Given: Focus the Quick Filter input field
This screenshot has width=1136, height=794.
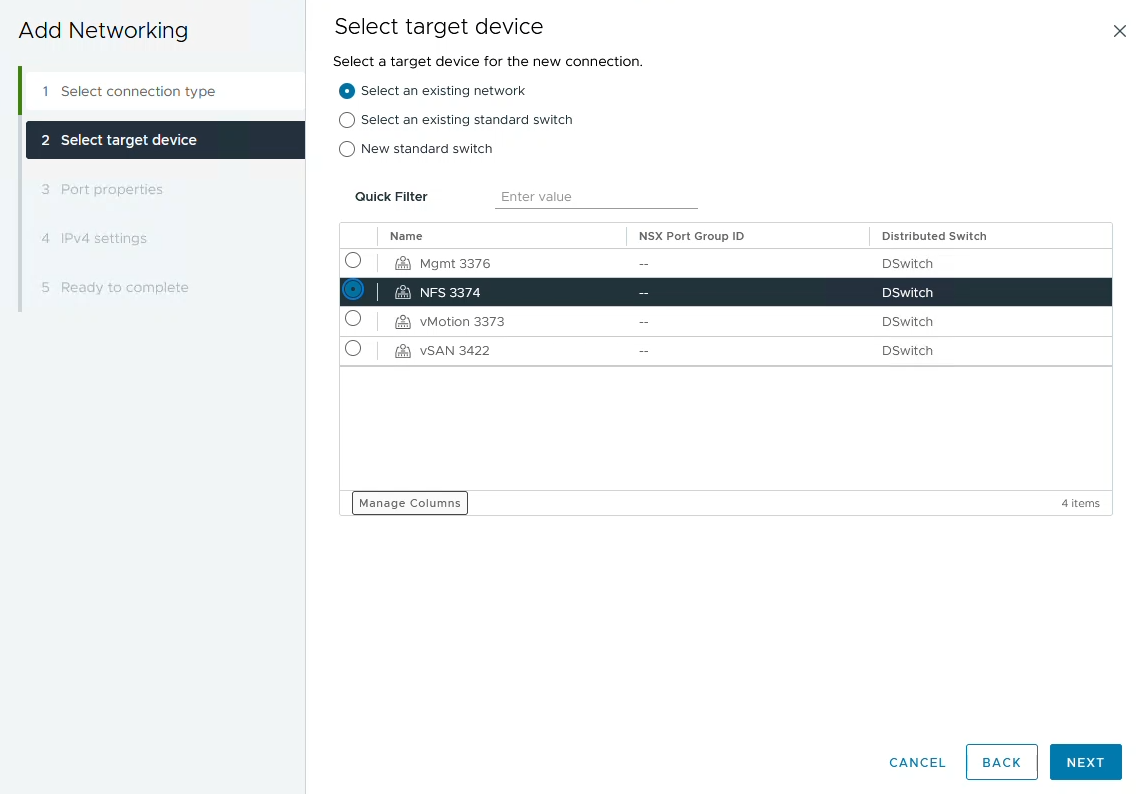Looking at the screenshot, I should 596,197.
